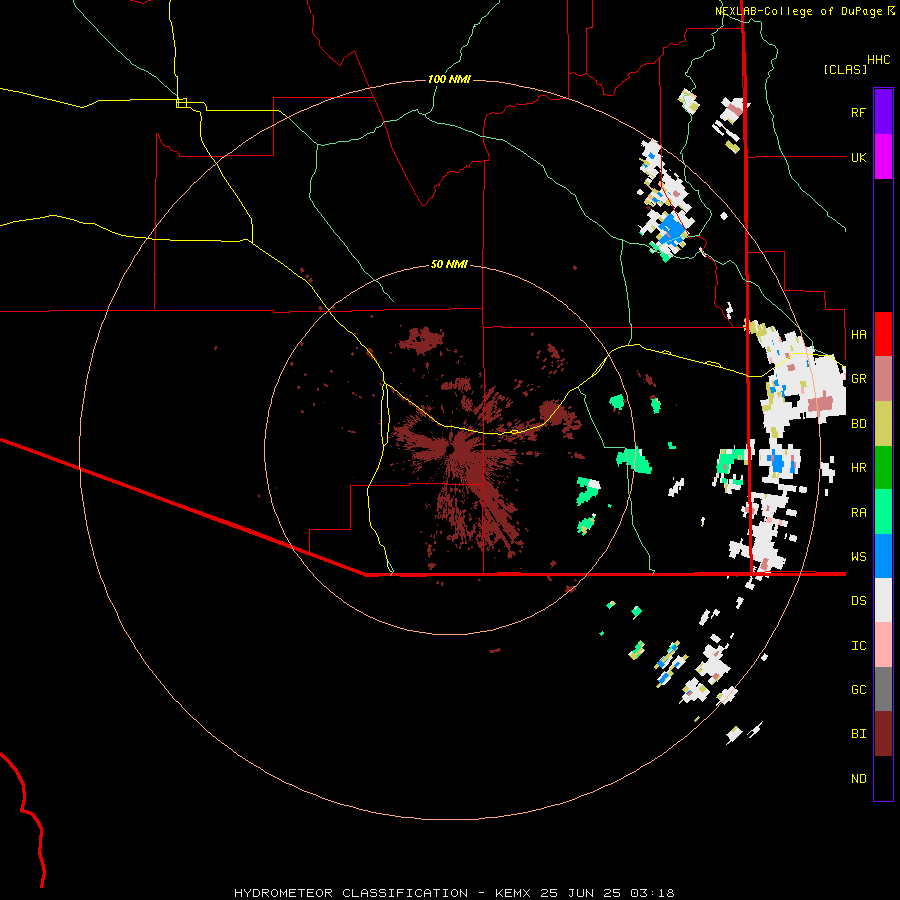Click the UK magenta legend swatch

(x=883, y=157)
